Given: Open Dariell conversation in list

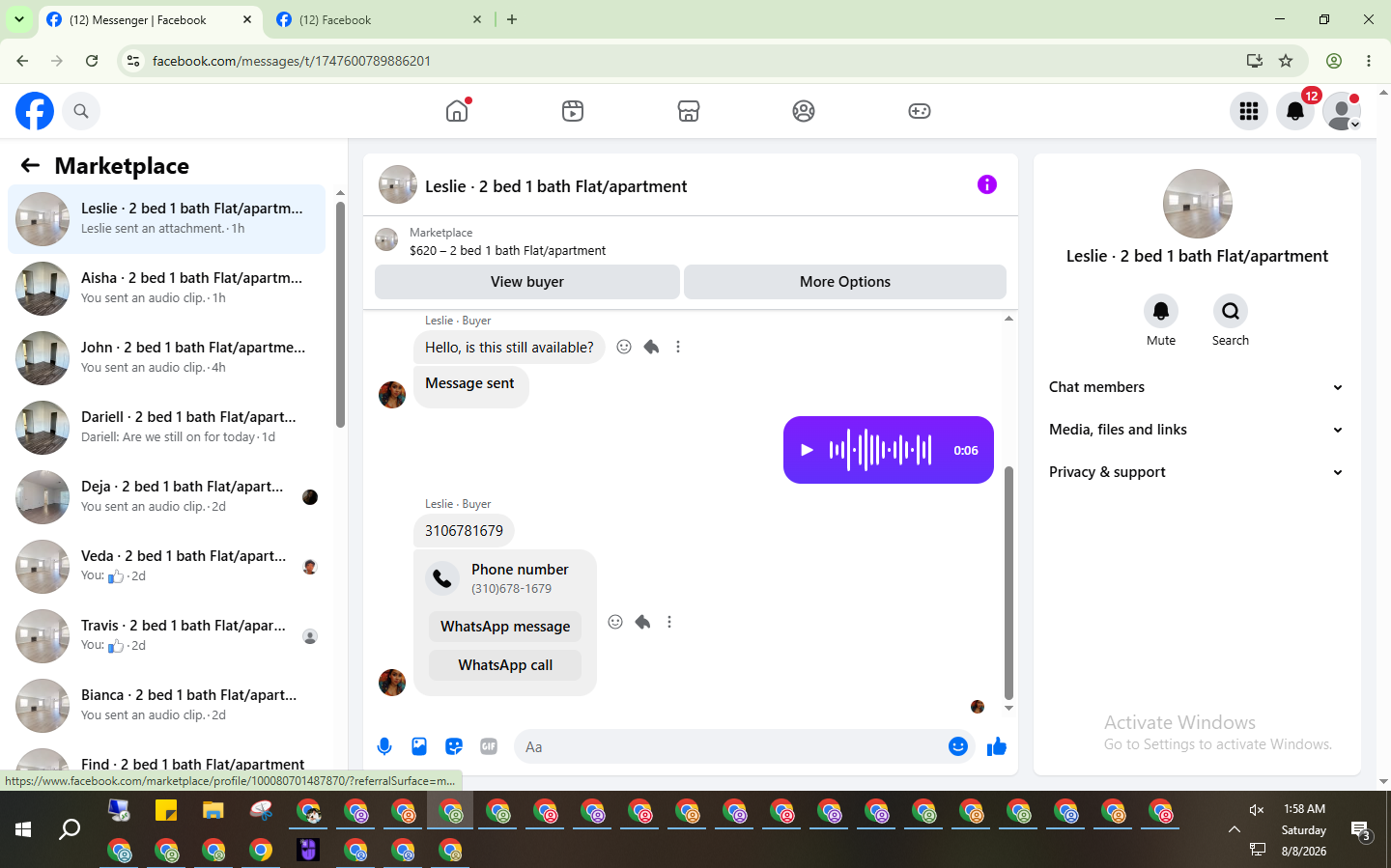Looking at the screenshot, I should click(166, 428).
